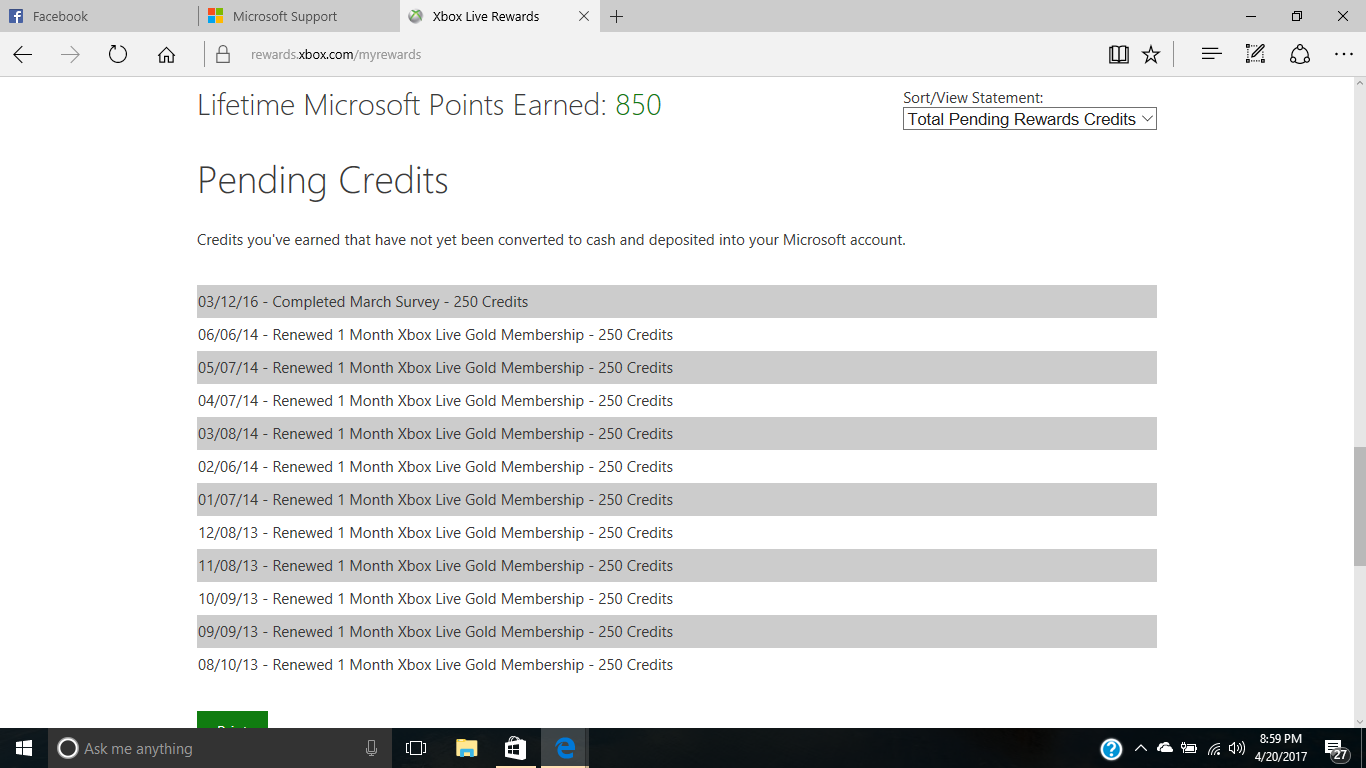This screenshot has width=1366, height=768.
Task: Open the Edge More actions menu
Action: tap(1343, 55)
